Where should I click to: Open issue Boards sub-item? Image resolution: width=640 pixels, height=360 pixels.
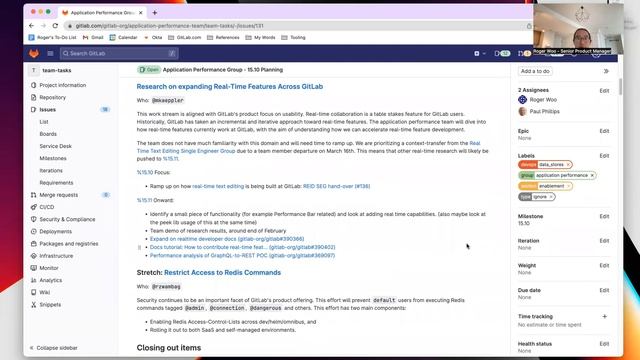(48, 134)
